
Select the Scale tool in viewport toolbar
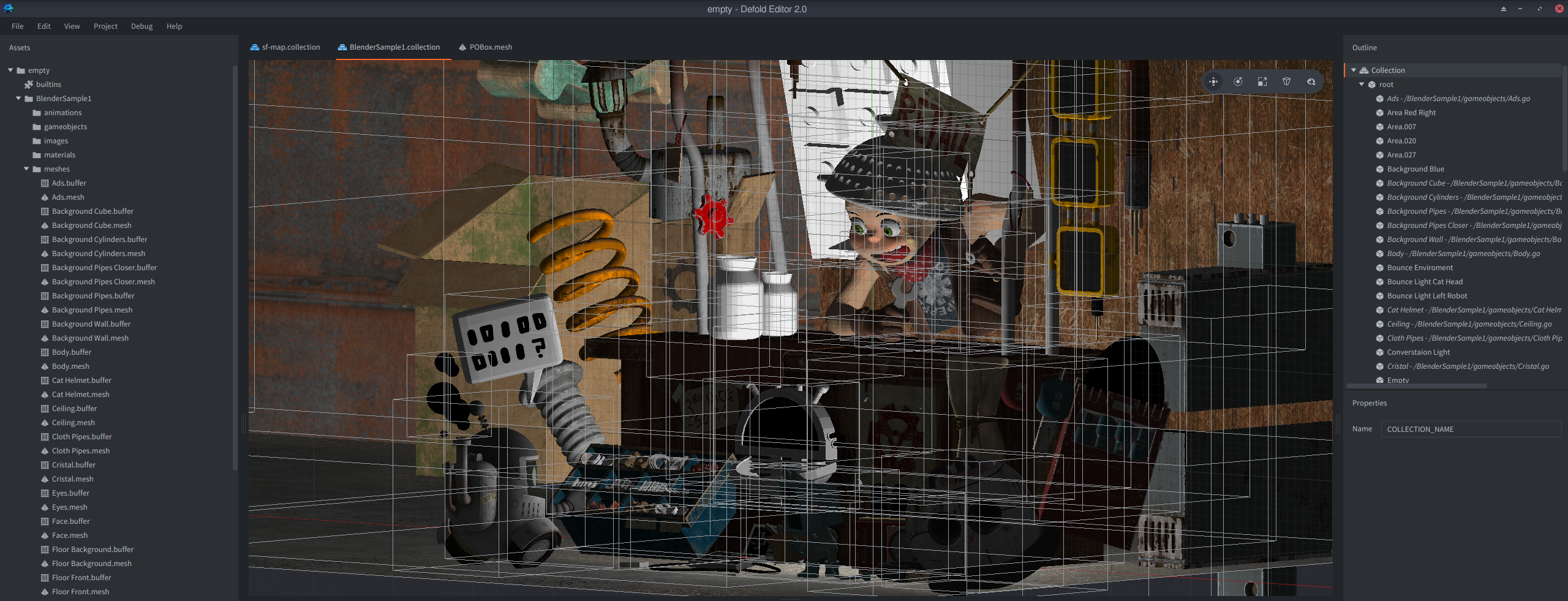[1262, 82]
